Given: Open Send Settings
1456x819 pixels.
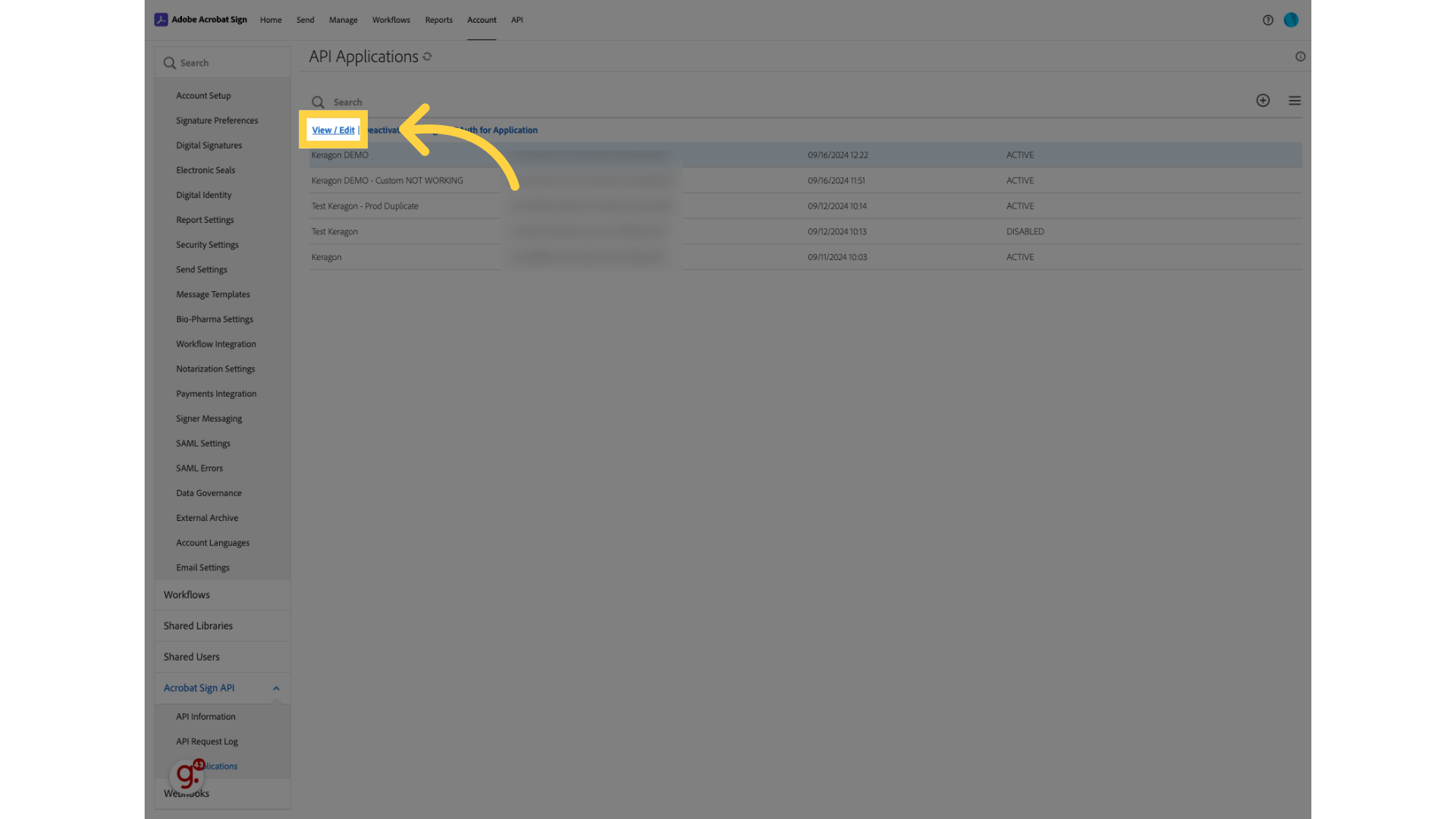Looking at the screenshot, I should [x=202, y=270].
